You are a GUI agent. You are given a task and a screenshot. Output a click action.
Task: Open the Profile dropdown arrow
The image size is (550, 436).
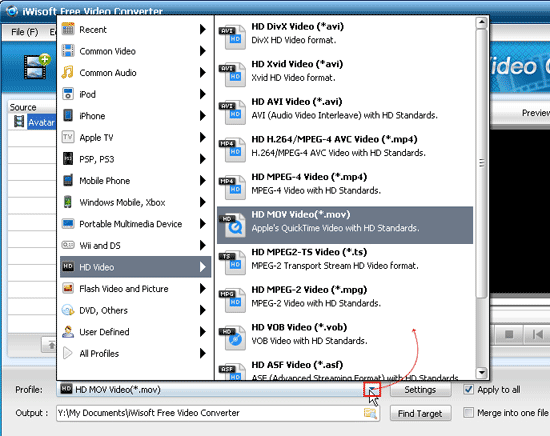tap(372, 389)
